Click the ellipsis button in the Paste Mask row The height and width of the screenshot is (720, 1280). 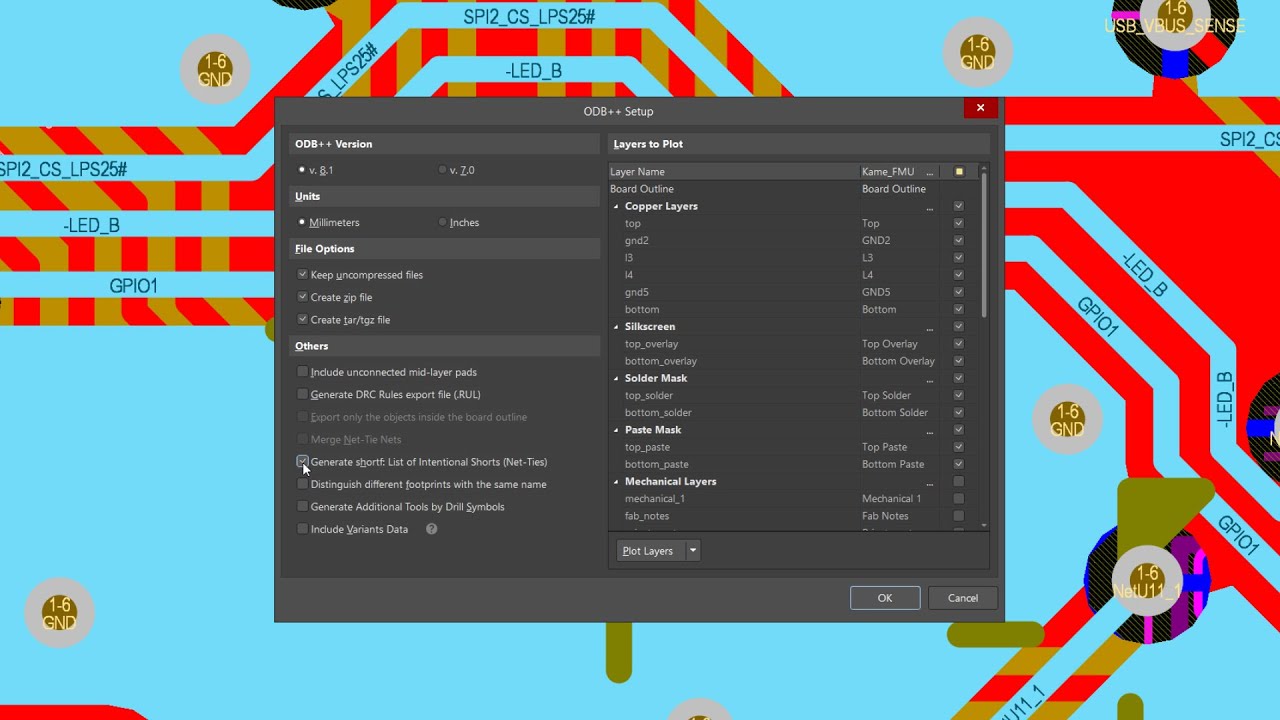930,431
